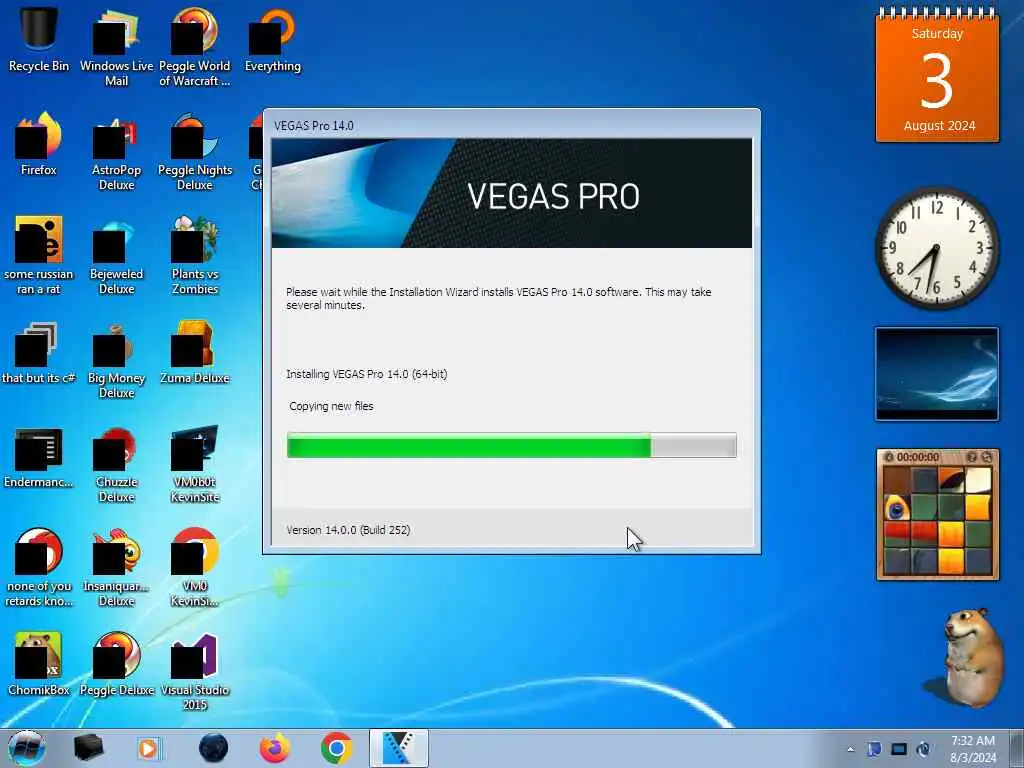Viewport: 1024px width, 768px height.
Task: Select the 'some russian ran a rat' icon
Action: pos(39,255)
